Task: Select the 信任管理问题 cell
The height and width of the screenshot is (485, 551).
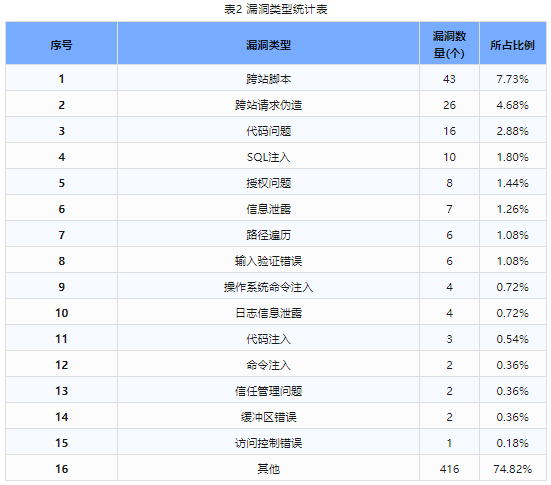Action: point(268,391)
